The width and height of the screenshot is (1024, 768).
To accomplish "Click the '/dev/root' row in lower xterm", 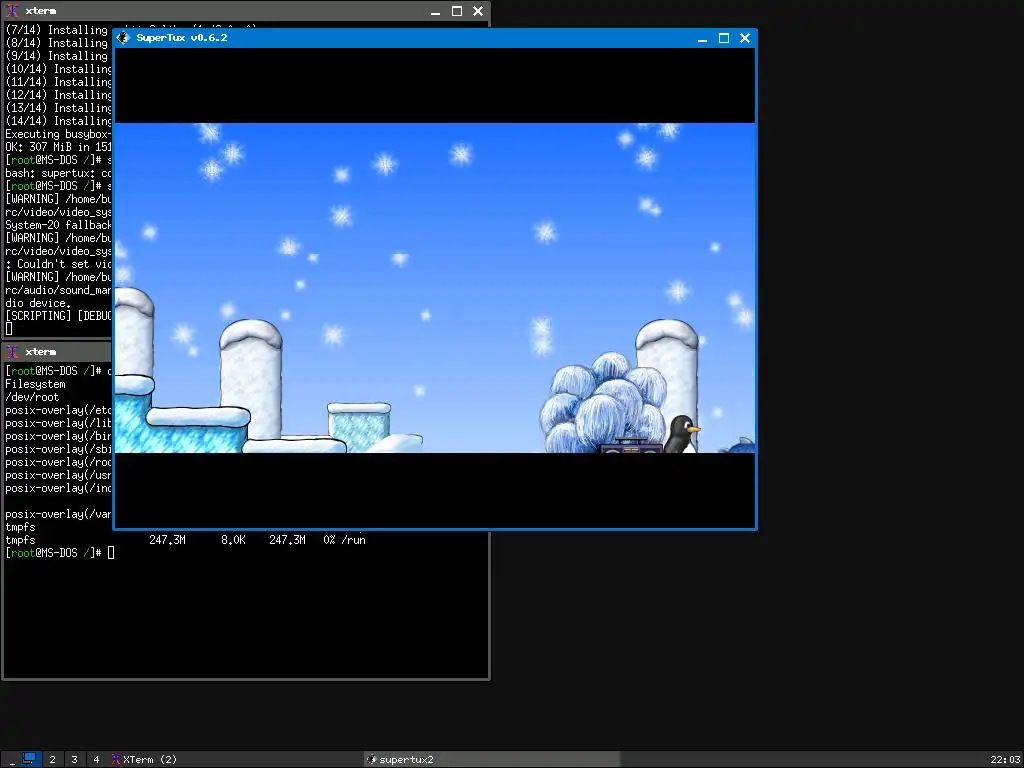I will (32, 397).
